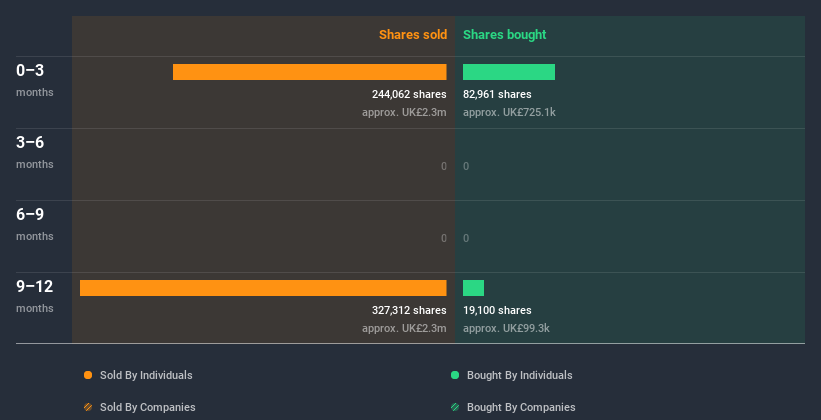Click the striped Bought By Companies legend icon
The height and width of the screenshot is (420, 821).
[x=455, y=407]
